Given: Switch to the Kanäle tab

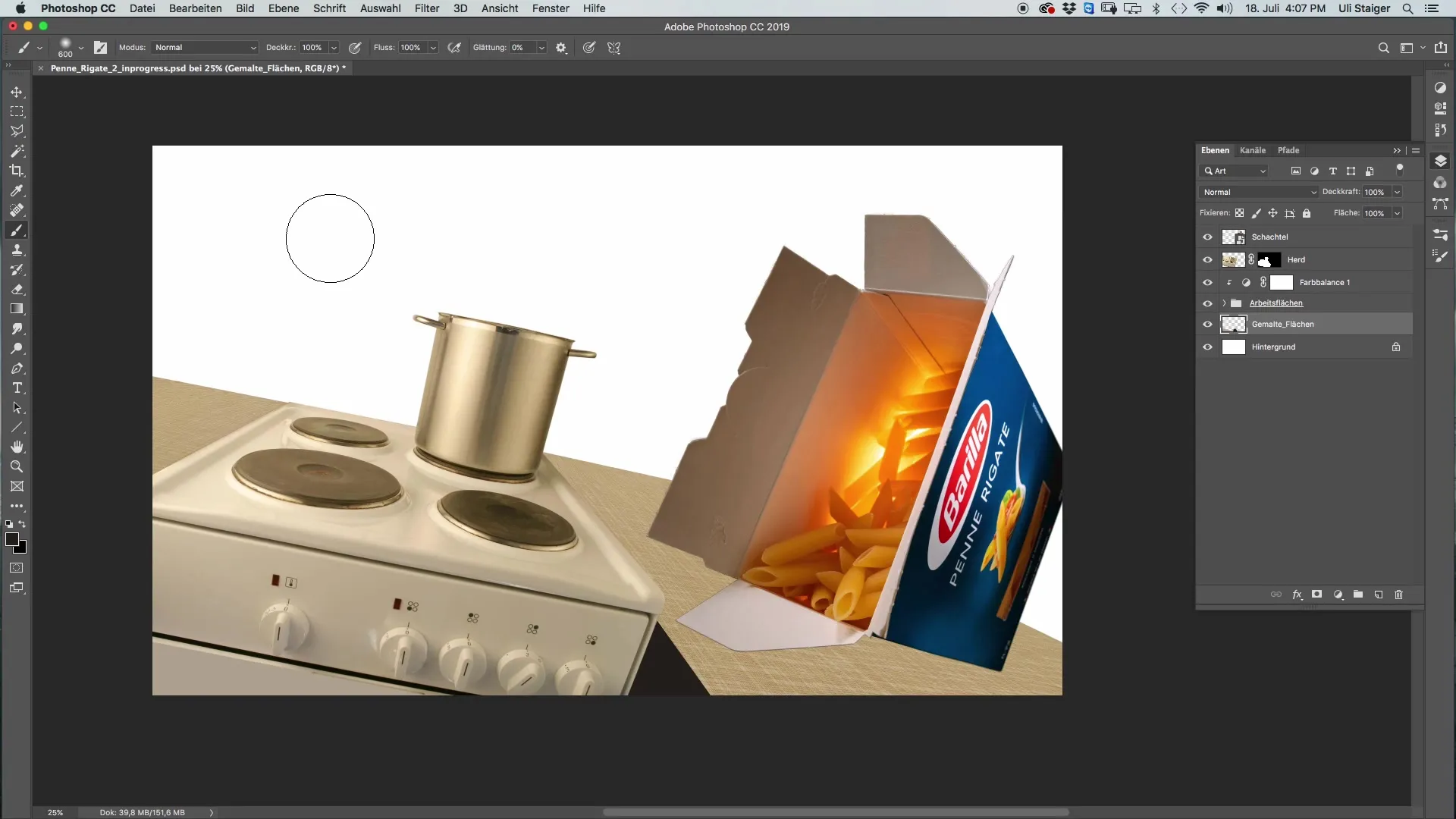Looking at the screenshot, I should pyautogui.click(x=1253, y=150).
